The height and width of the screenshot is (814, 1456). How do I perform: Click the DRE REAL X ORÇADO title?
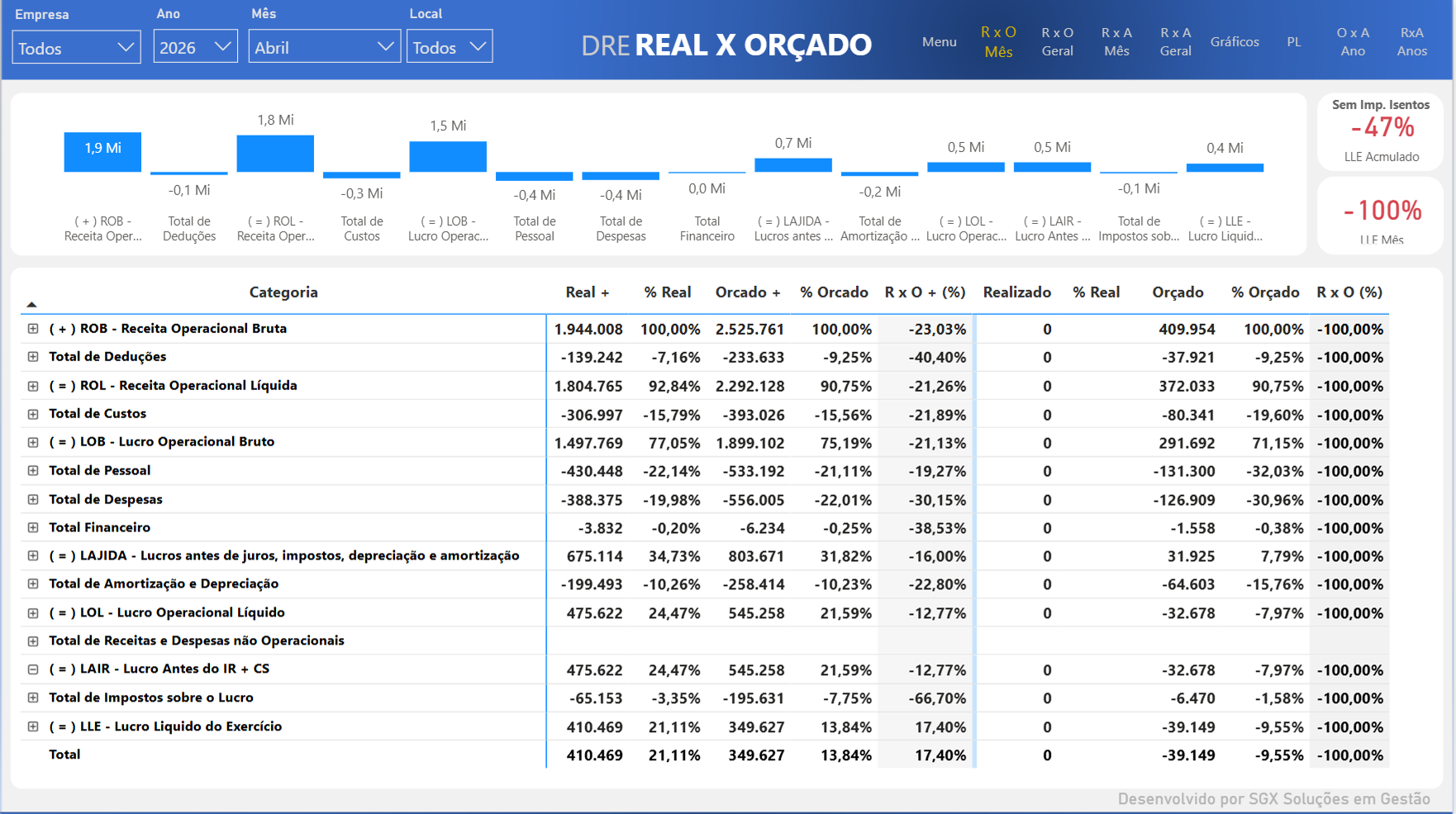click(x=726, y=45)
